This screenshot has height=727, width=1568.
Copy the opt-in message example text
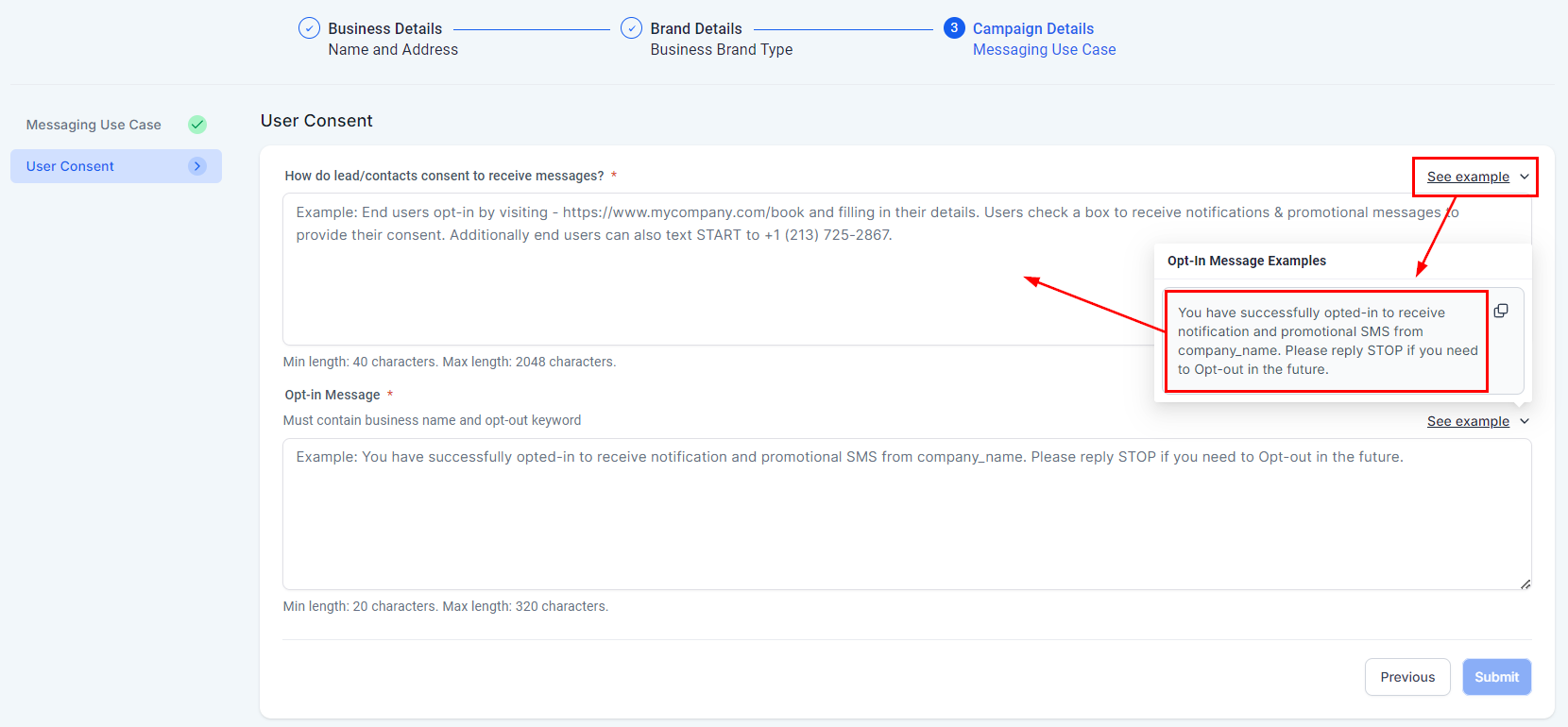tap(1501, 311)
